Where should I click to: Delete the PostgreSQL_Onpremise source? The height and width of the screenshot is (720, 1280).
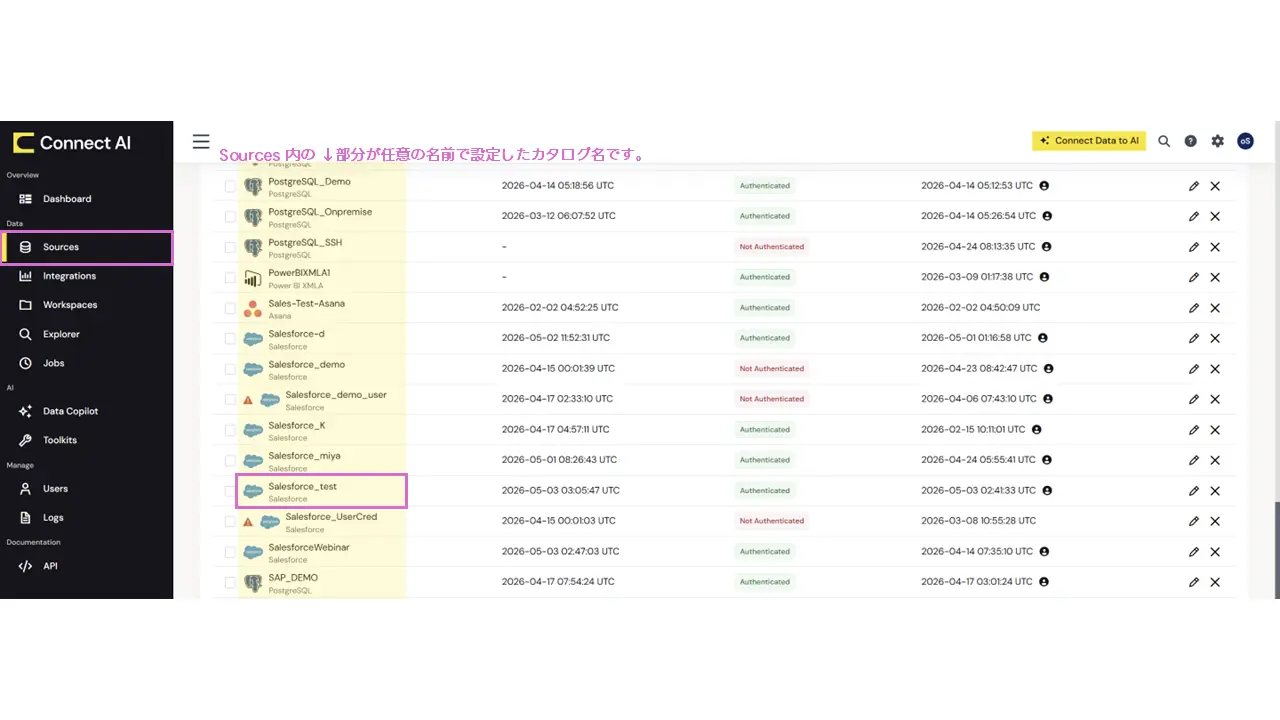click(1215, 216)
